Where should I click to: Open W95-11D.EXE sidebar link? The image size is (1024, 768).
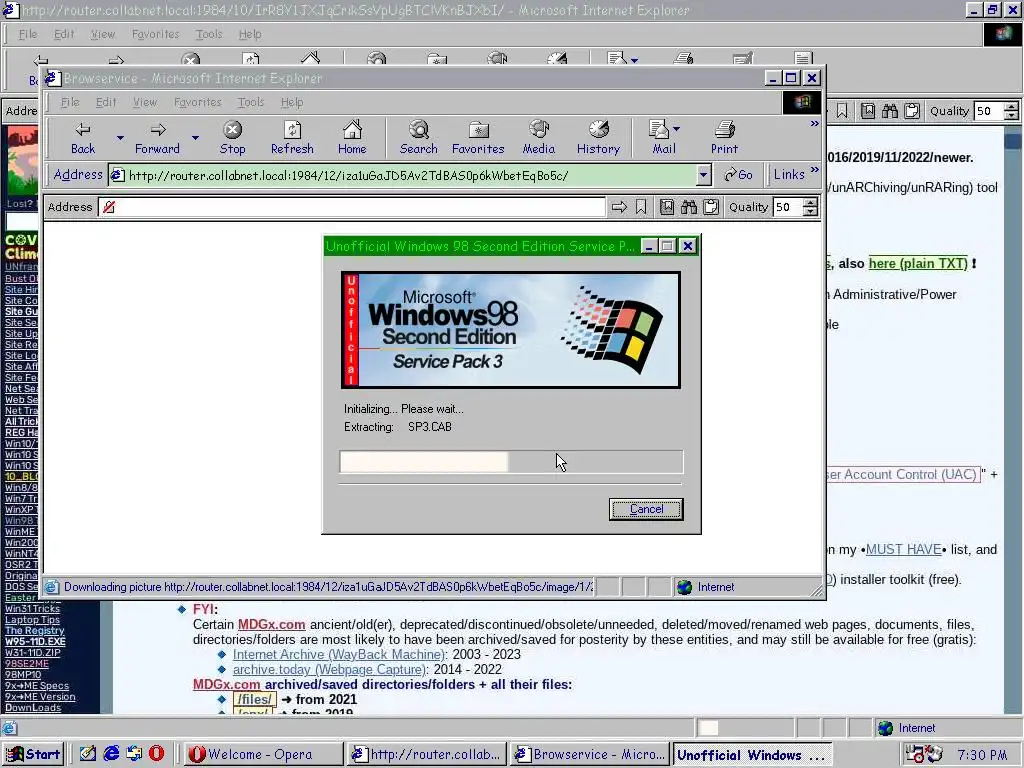(35, 641)
